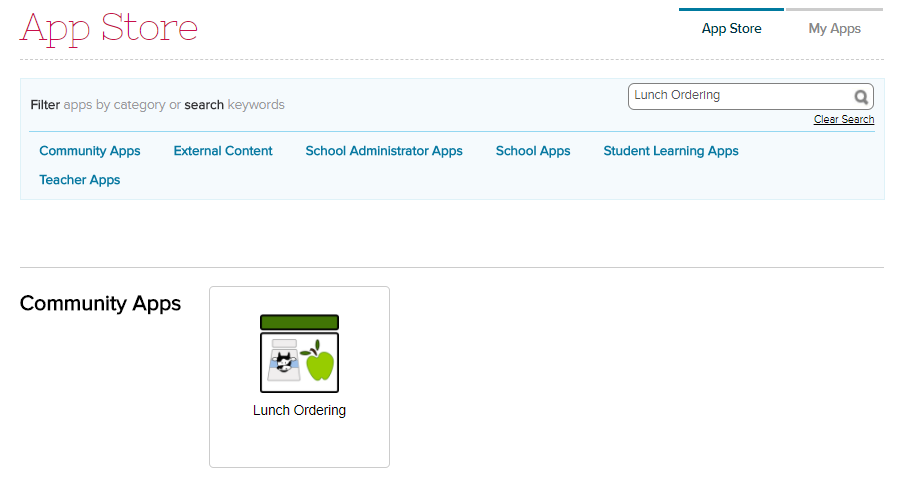Filter by Teacher Apps category
The height and width of the screenshot is (481, 899).
point(80,180)
